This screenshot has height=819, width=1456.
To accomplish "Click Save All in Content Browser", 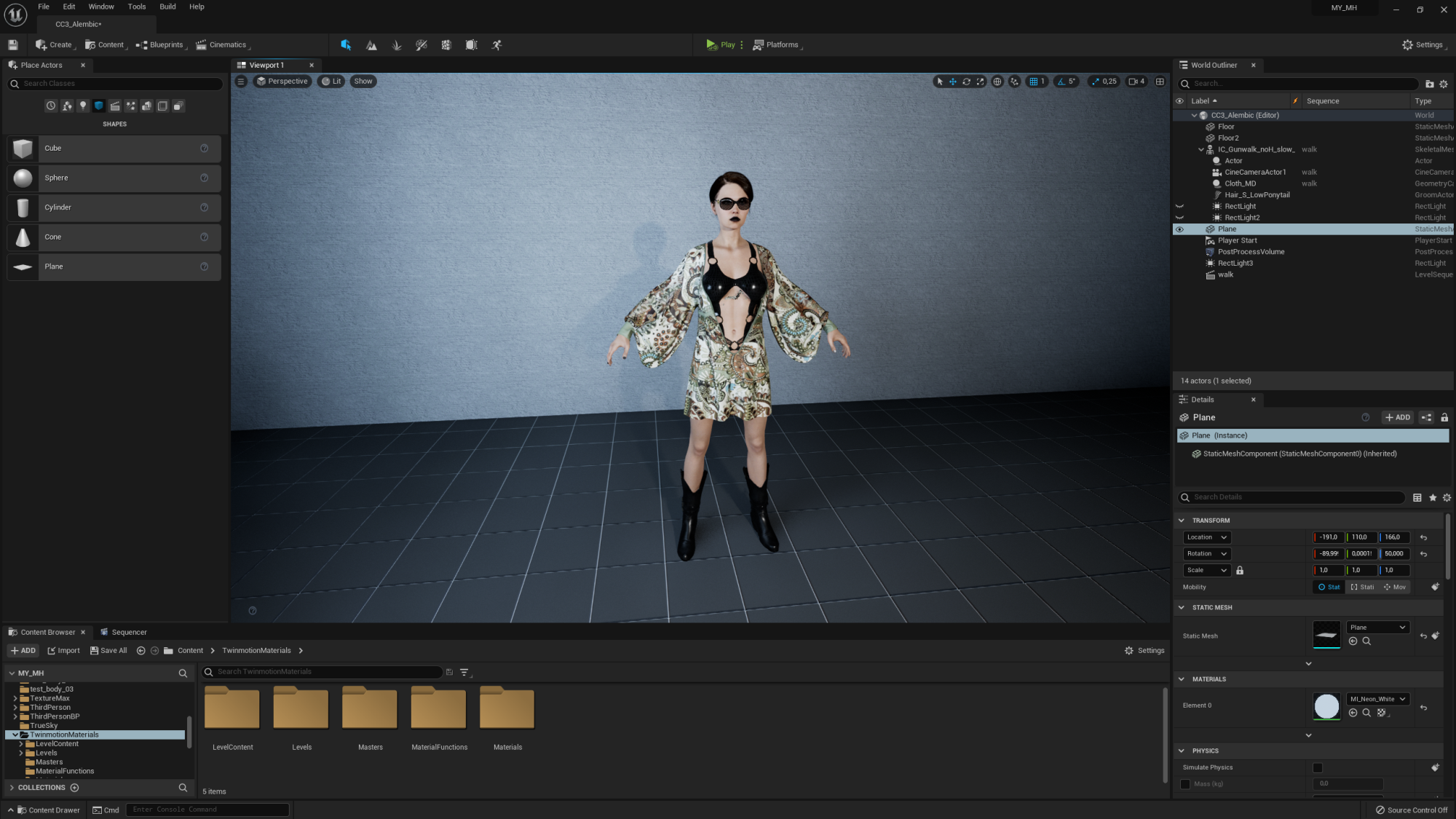I will tap(108, 652).
